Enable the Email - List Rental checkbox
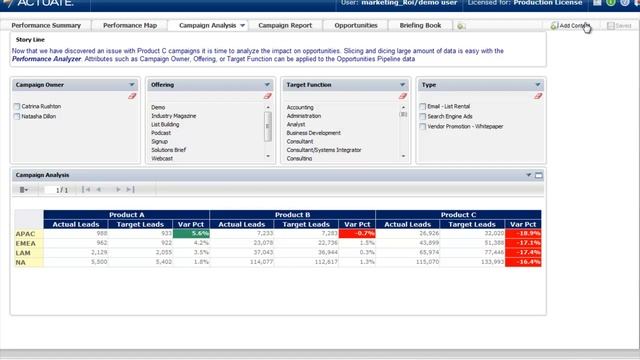This screenshot has height=360, width=640. [422, 107]
